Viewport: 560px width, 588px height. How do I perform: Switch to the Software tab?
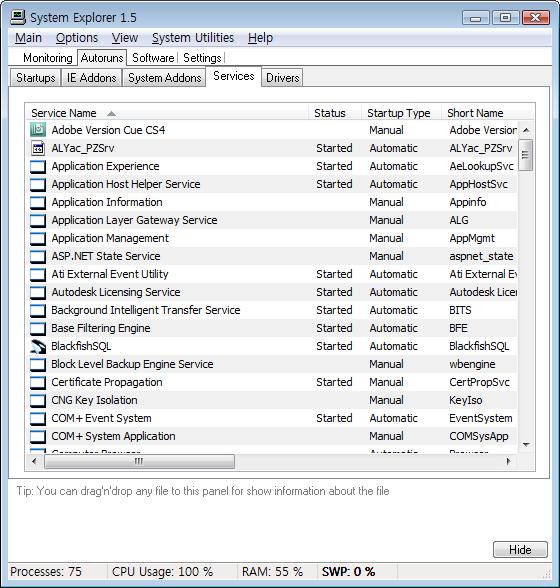(x=153, y=58)
